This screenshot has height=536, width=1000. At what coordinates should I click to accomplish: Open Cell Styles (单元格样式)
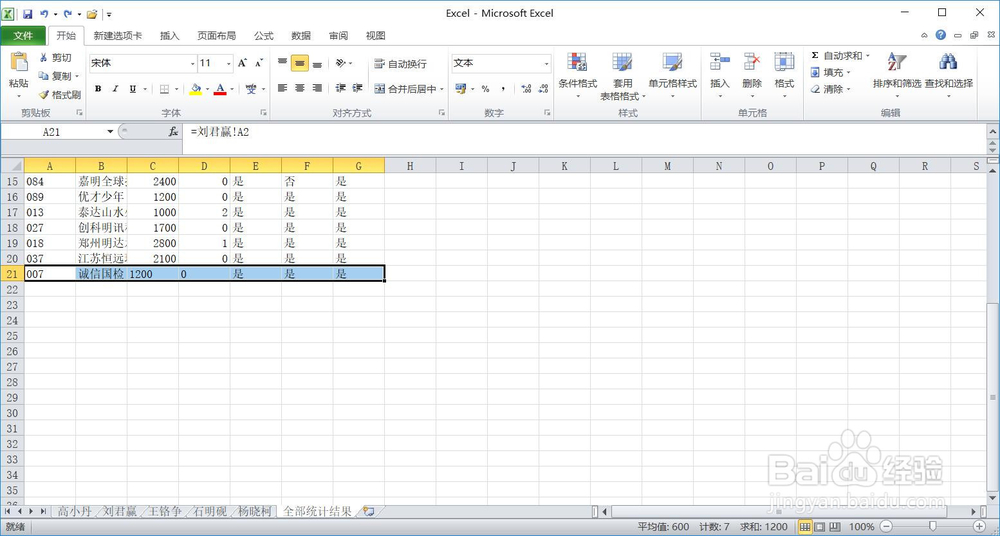672,75
